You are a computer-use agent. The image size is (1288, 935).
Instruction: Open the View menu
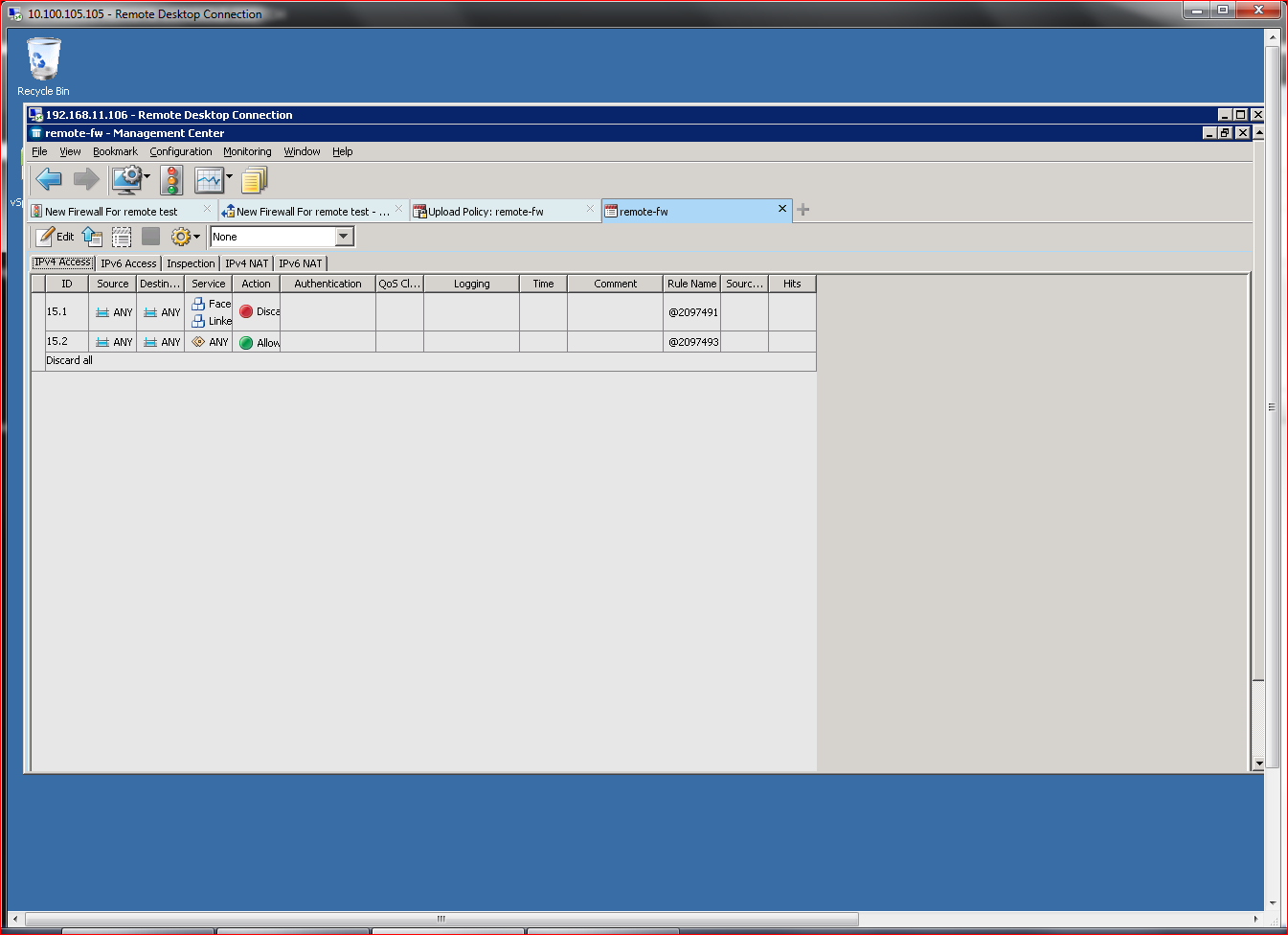click(x=70, y=151)
